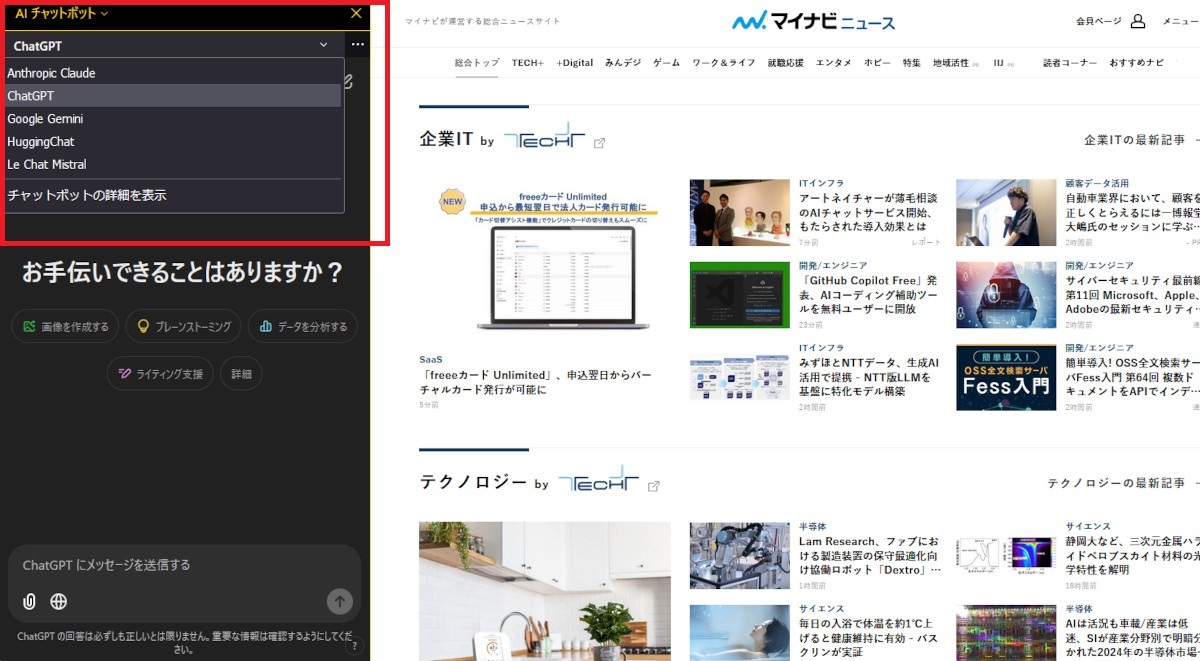This screenshot has width=1200, height=661.
Task: Open the 毎日の入浴で体温 article headline
Action: click(x=868, y=637)
